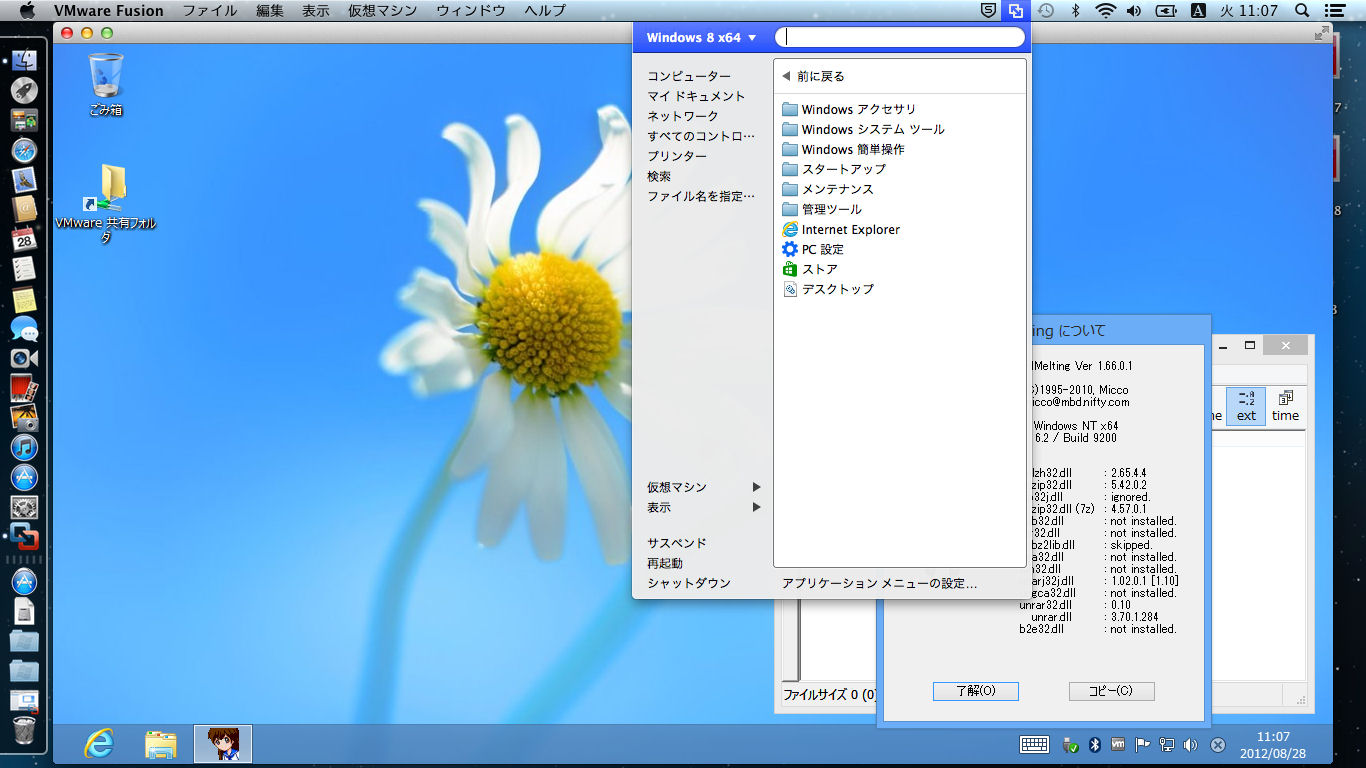
Task: Click the VMware applications menu icon in the menu bar
Action: point(1016,11)
